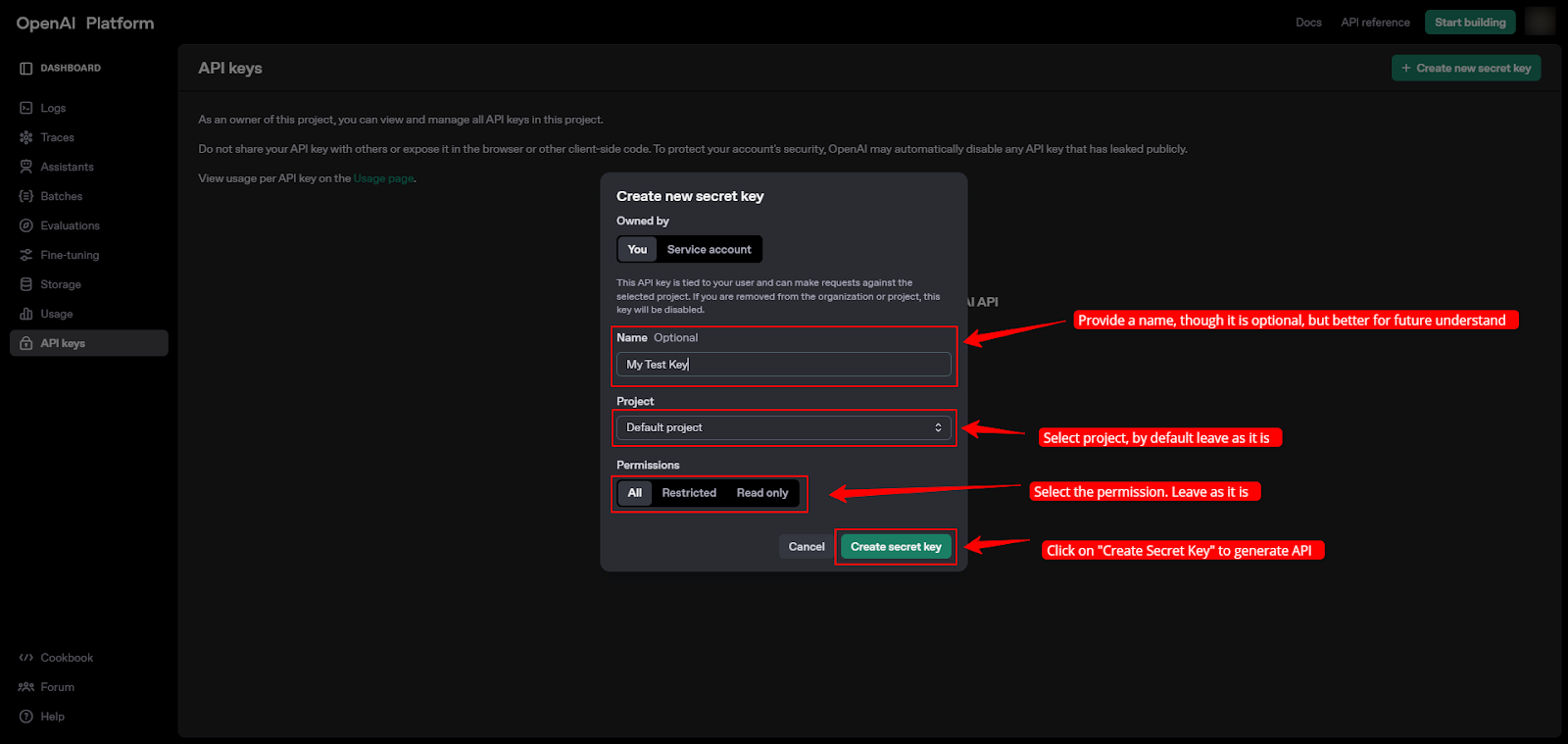Click the OpenAI Platform logo

pyautogui.click(x=85, y=23)
